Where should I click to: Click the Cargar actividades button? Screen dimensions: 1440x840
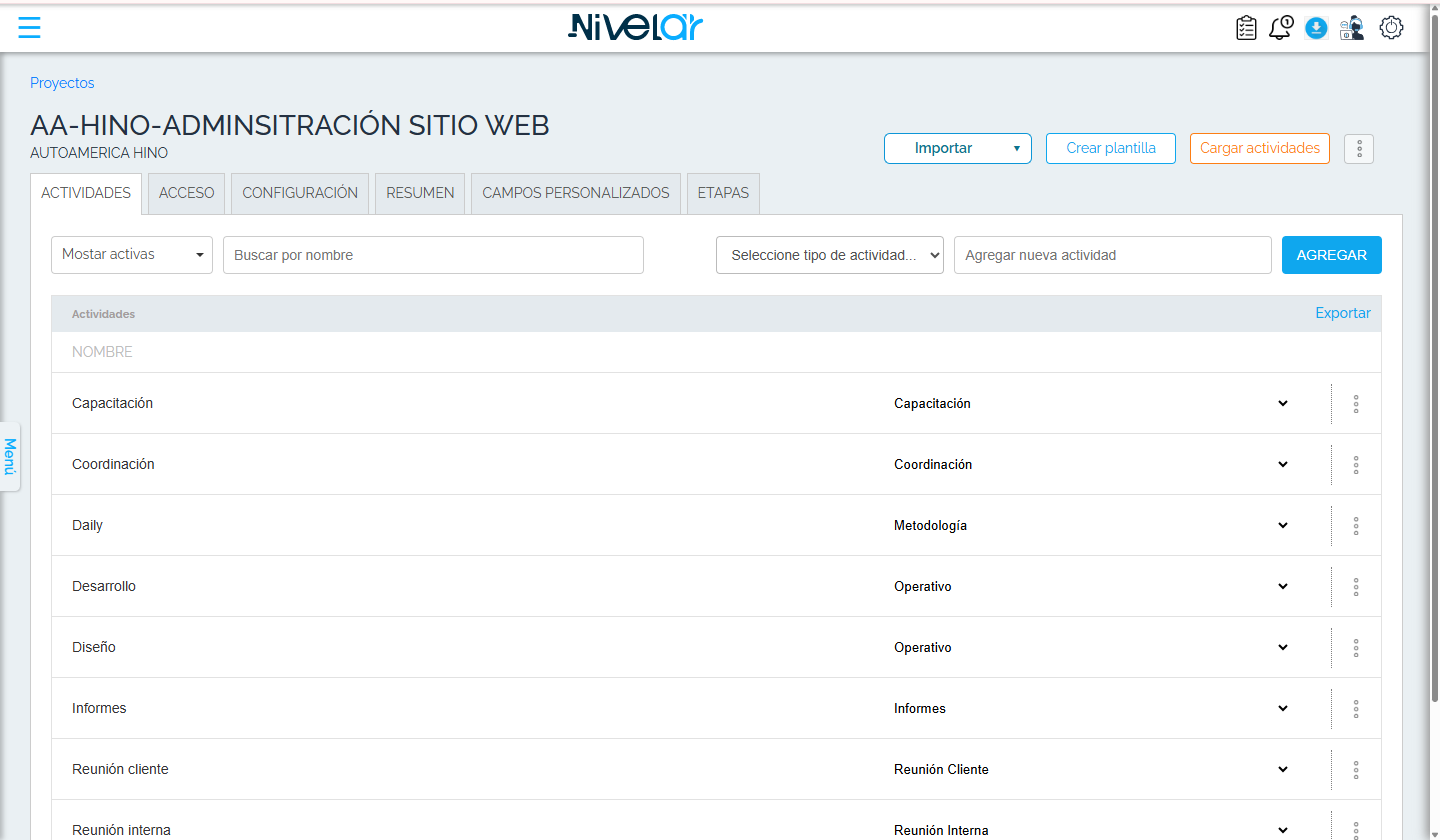click(1260, 148)
